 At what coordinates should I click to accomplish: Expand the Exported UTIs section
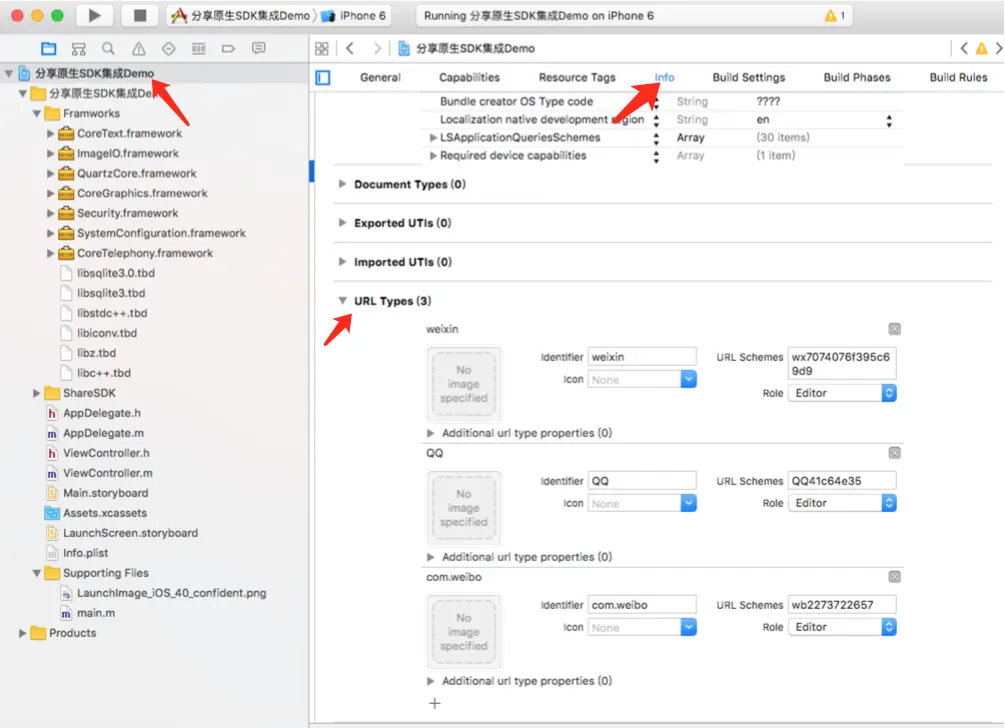[342, 223]
